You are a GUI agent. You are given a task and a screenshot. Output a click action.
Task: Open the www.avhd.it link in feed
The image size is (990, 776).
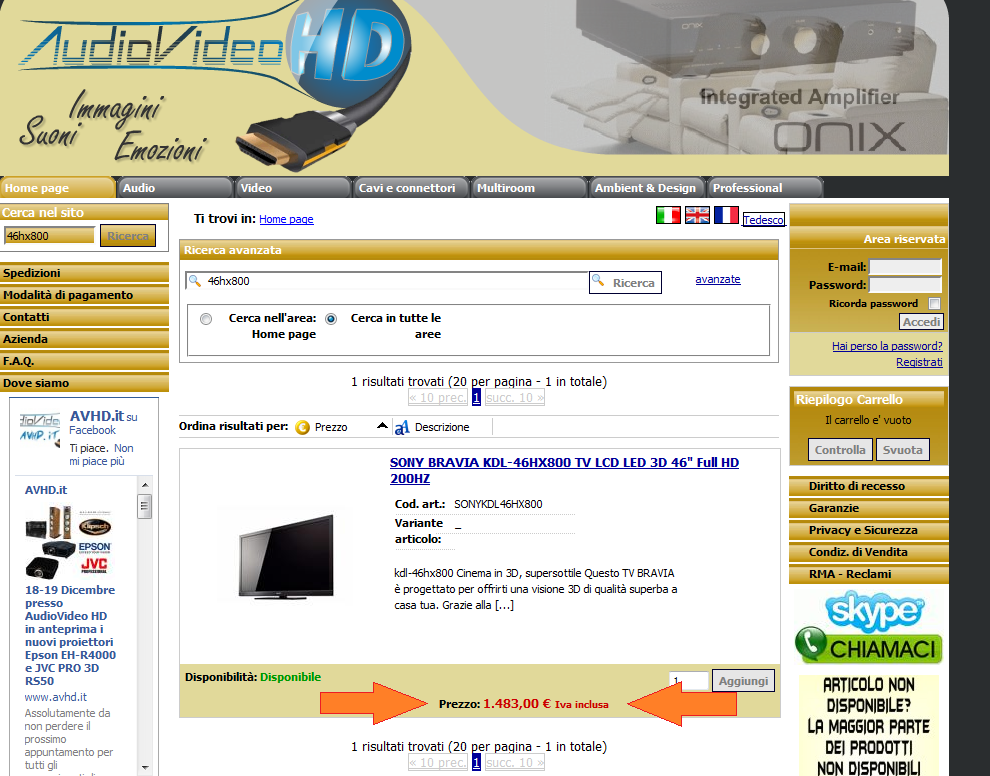coord(56,697)
